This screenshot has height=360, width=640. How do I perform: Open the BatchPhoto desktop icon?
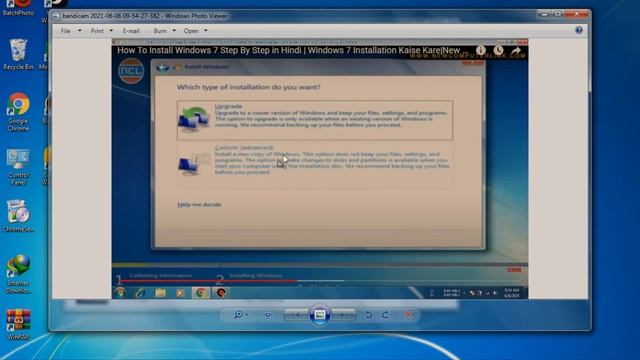18,8
